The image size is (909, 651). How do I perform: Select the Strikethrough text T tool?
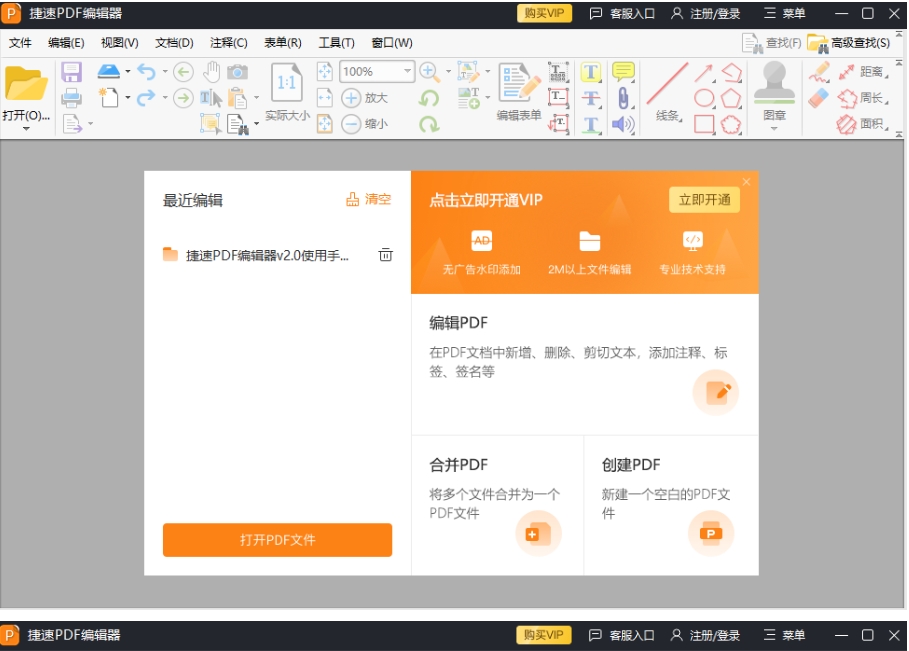(591, 98)
